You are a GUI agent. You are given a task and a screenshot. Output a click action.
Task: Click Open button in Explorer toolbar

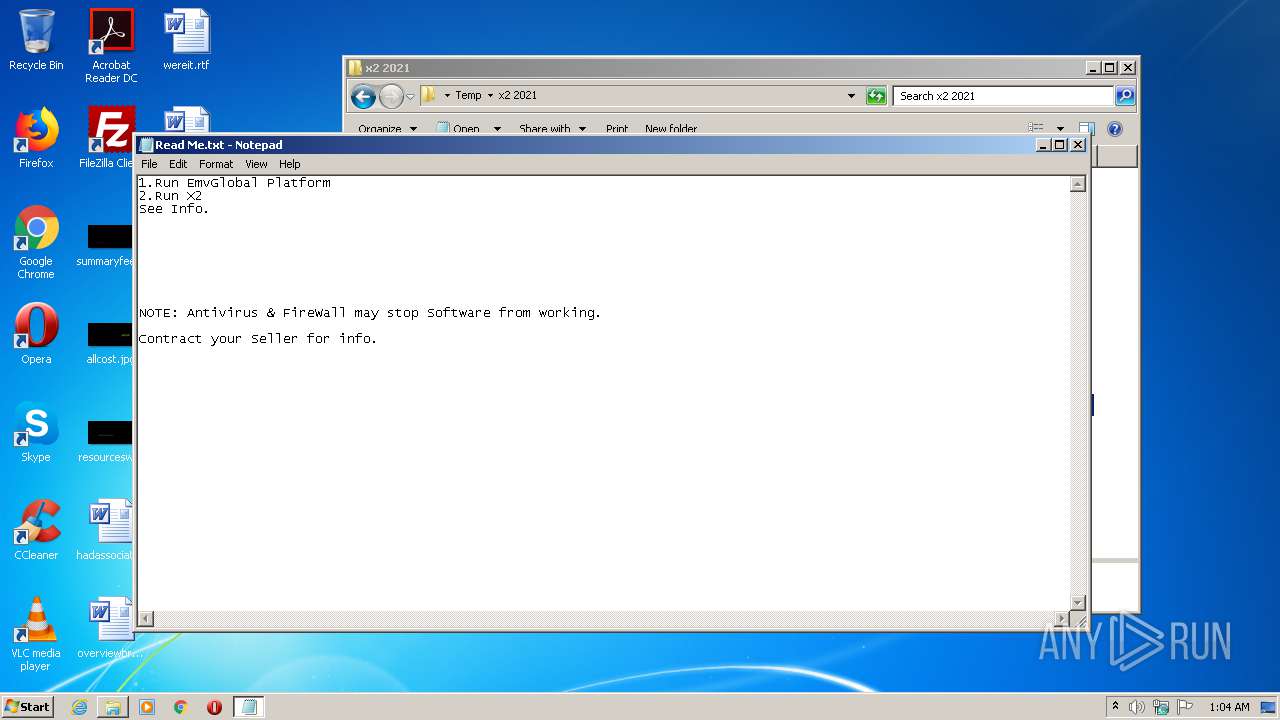coord(459,129)
